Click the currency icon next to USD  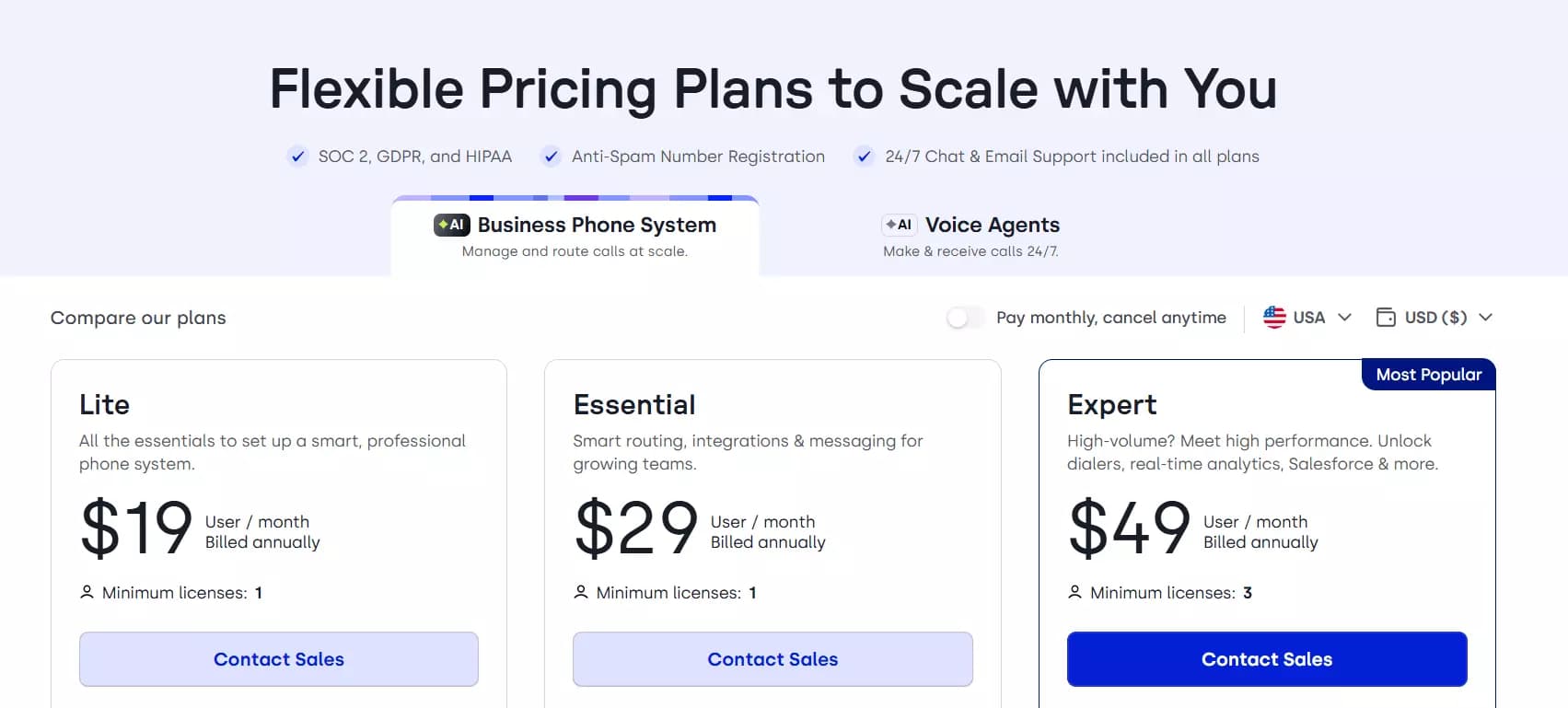pos(1385,317)
